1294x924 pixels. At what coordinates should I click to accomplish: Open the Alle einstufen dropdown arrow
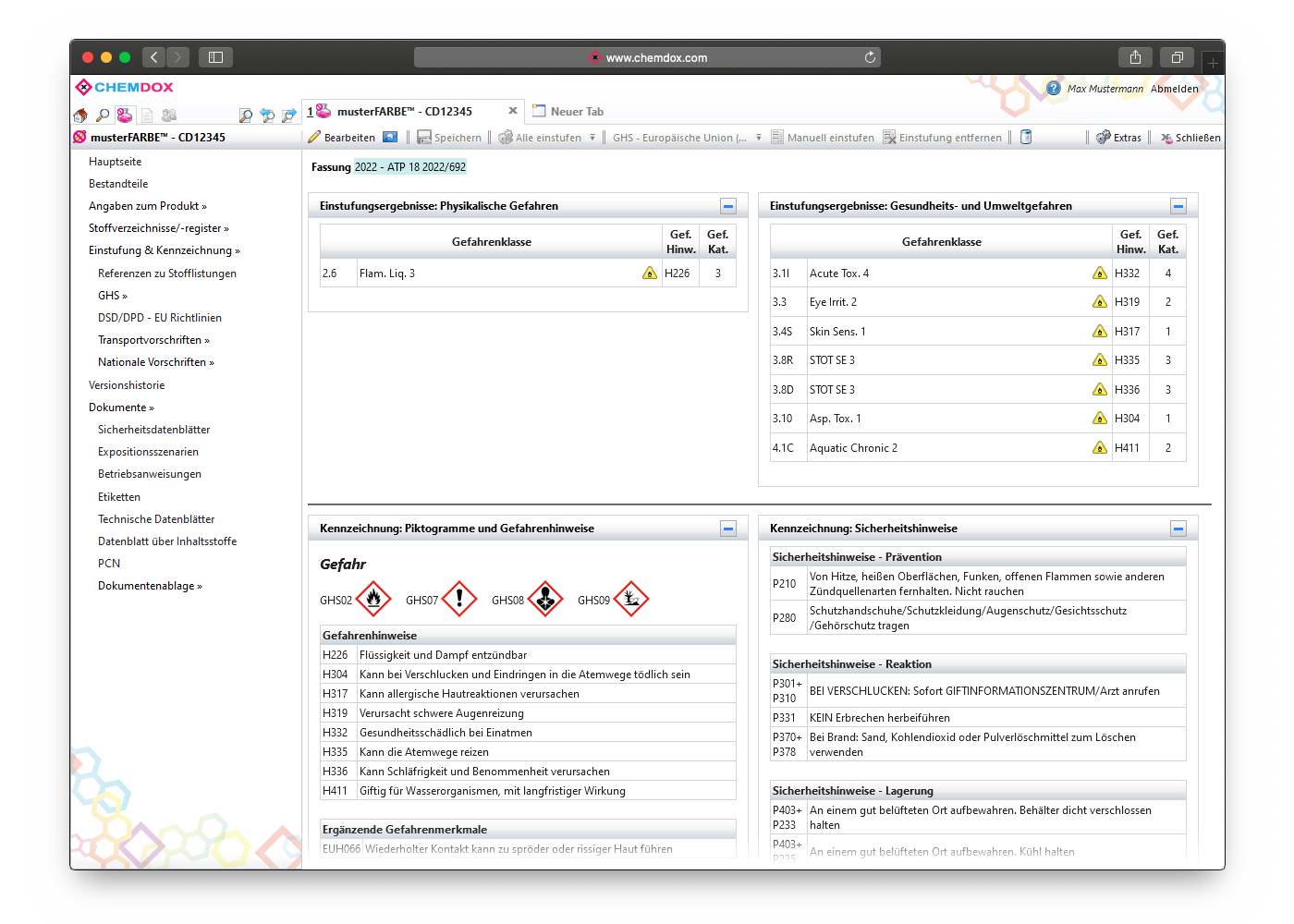pyautogui.click(x=592, y=138)
